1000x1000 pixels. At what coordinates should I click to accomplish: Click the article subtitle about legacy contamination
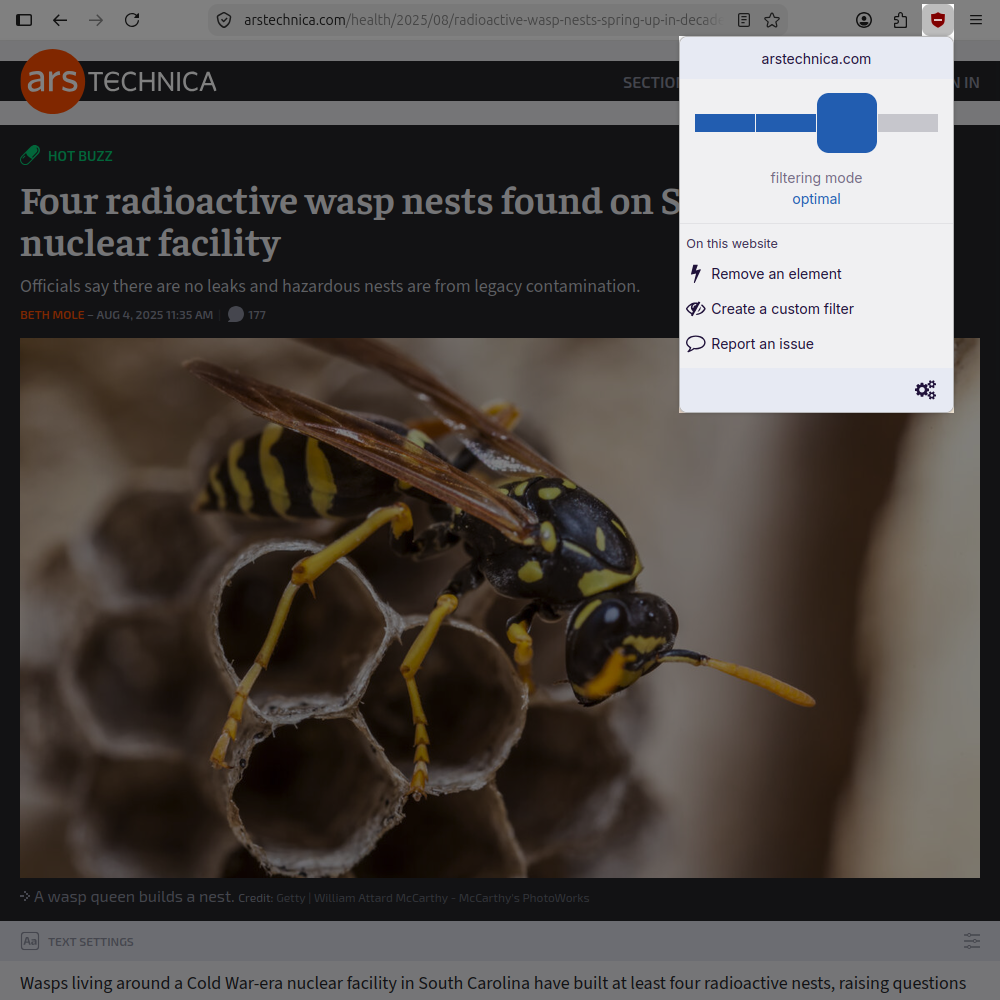pyautogui.click(x=330, y=286)
